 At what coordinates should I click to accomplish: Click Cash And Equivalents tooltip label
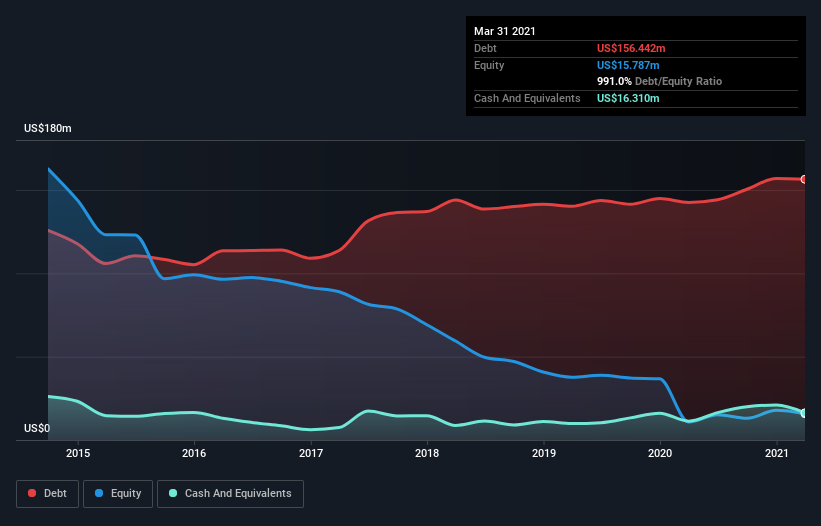pos(527,98)
